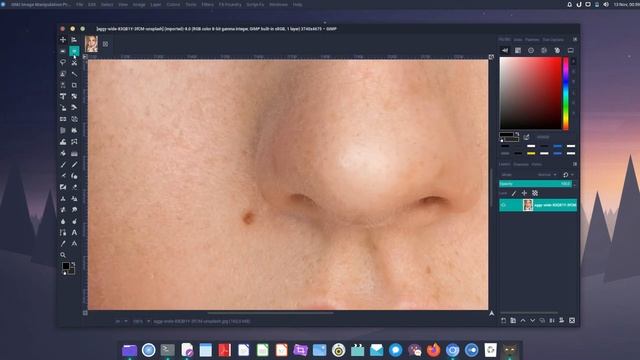Delete the layer with the bottom-right button
This screenshot has width=640, height=360.
coord(572,321)
